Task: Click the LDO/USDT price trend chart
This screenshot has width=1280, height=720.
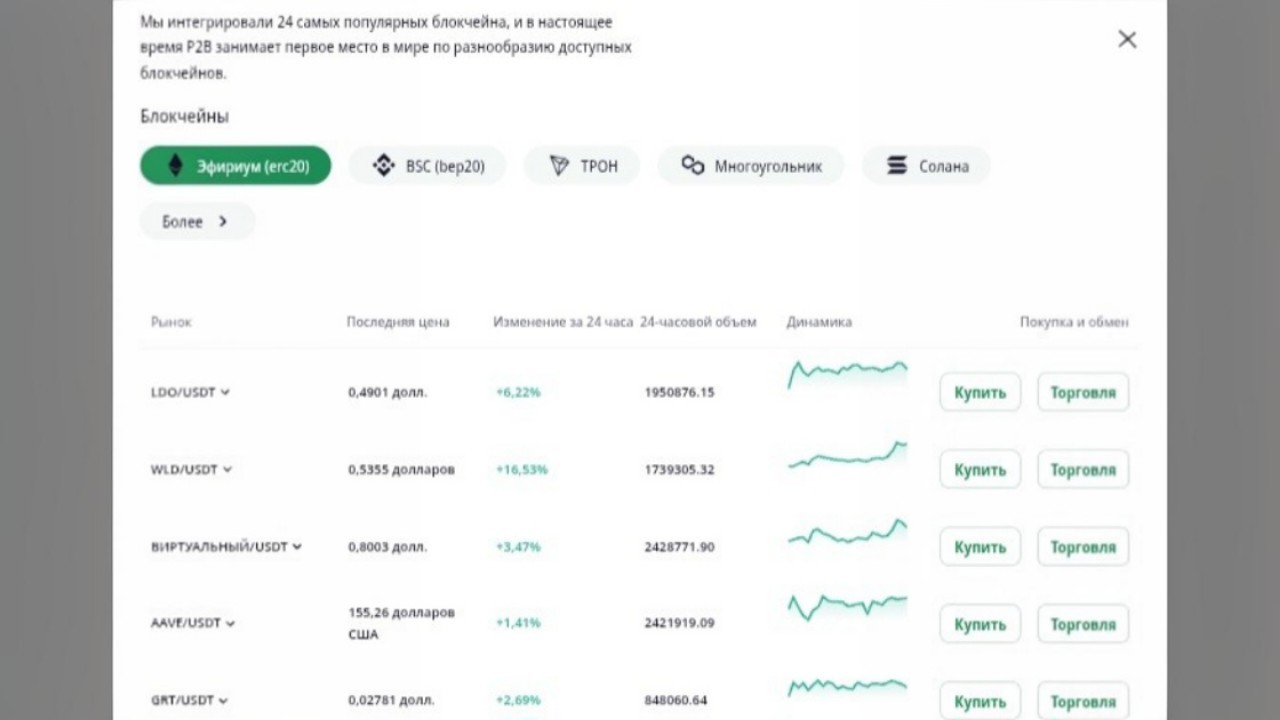Action: [x=848, y=375]
